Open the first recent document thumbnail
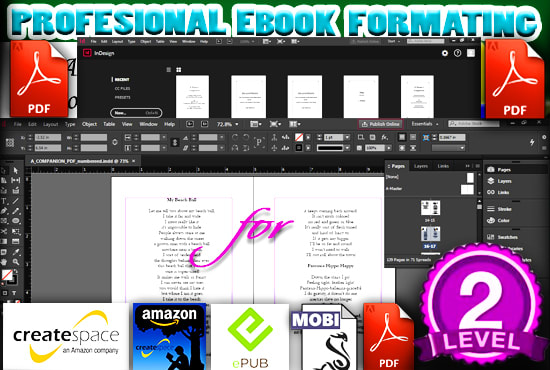550x370 pixels. [192, 96]
